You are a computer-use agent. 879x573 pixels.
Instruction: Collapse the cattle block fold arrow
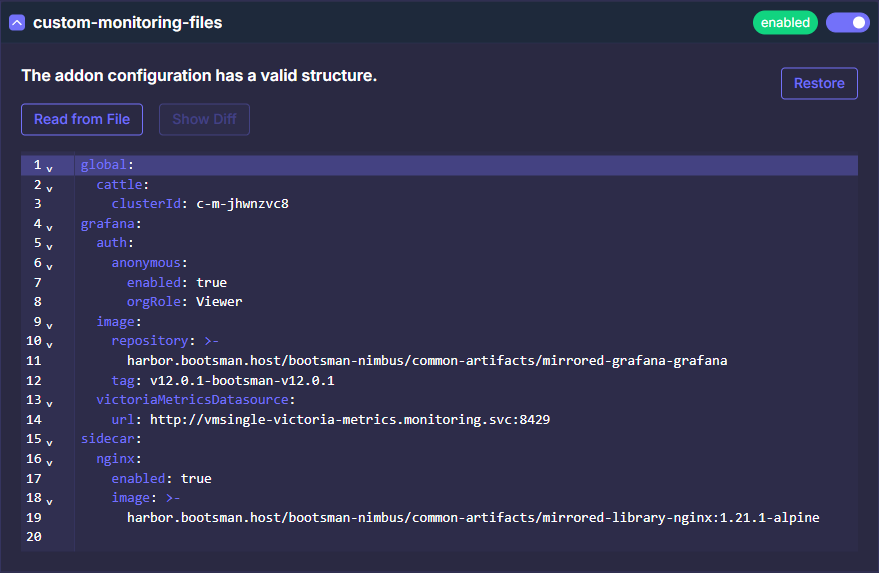(x=50, y=187)
